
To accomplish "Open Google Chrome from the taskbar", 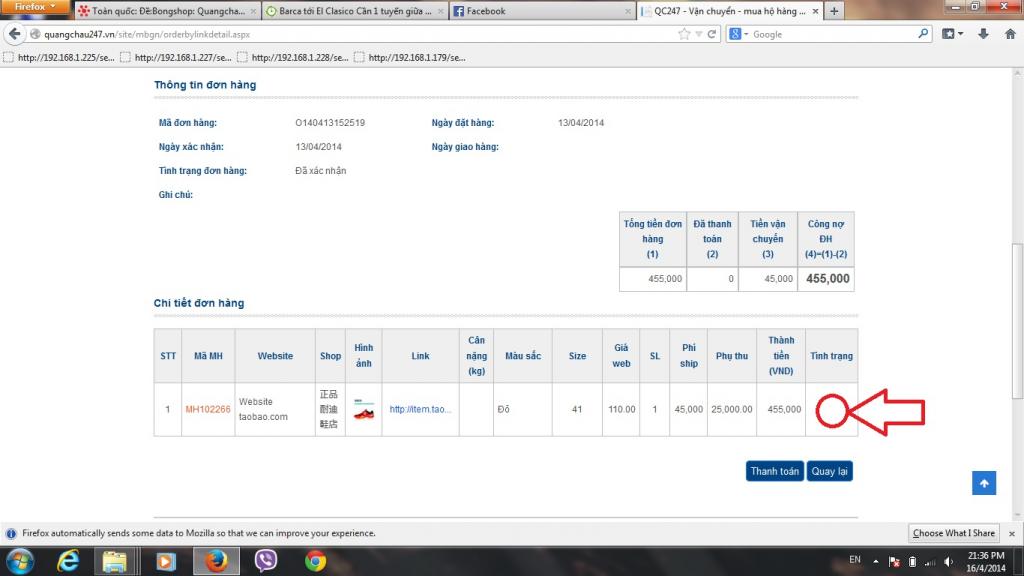I will click(315, 561).
